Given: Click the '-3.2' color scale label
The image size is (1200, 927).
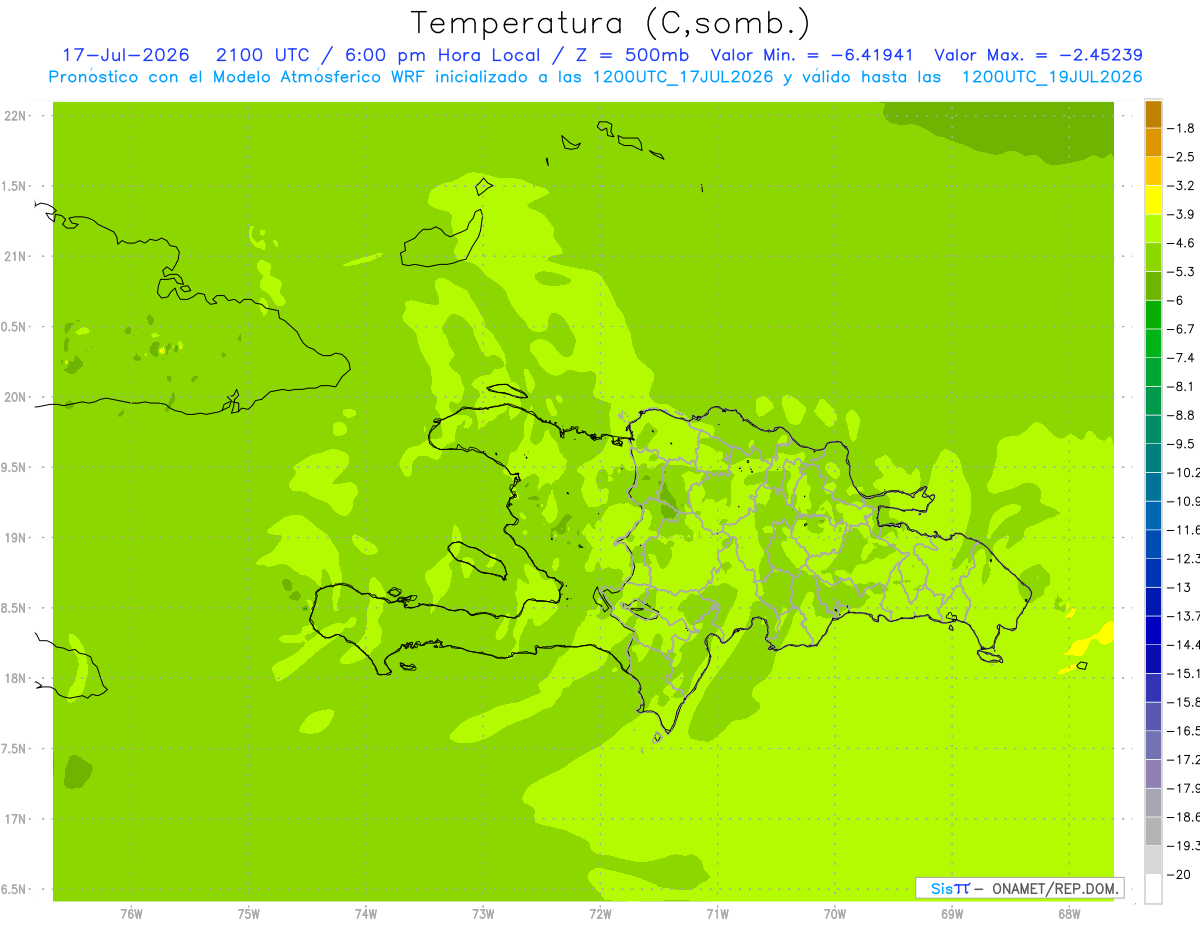Looking at the screenshot, I should [x=1182, y=186].
